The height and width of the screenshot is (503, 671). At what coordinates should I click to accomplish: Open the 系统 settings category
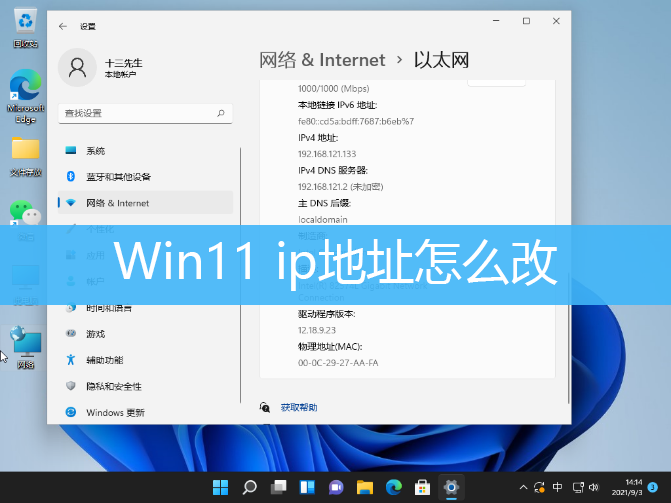pos(95,150)
